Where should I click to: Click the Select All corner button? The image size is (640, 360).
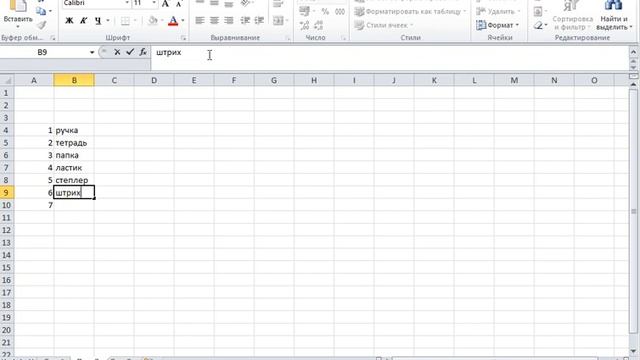[x=7, y=80]
